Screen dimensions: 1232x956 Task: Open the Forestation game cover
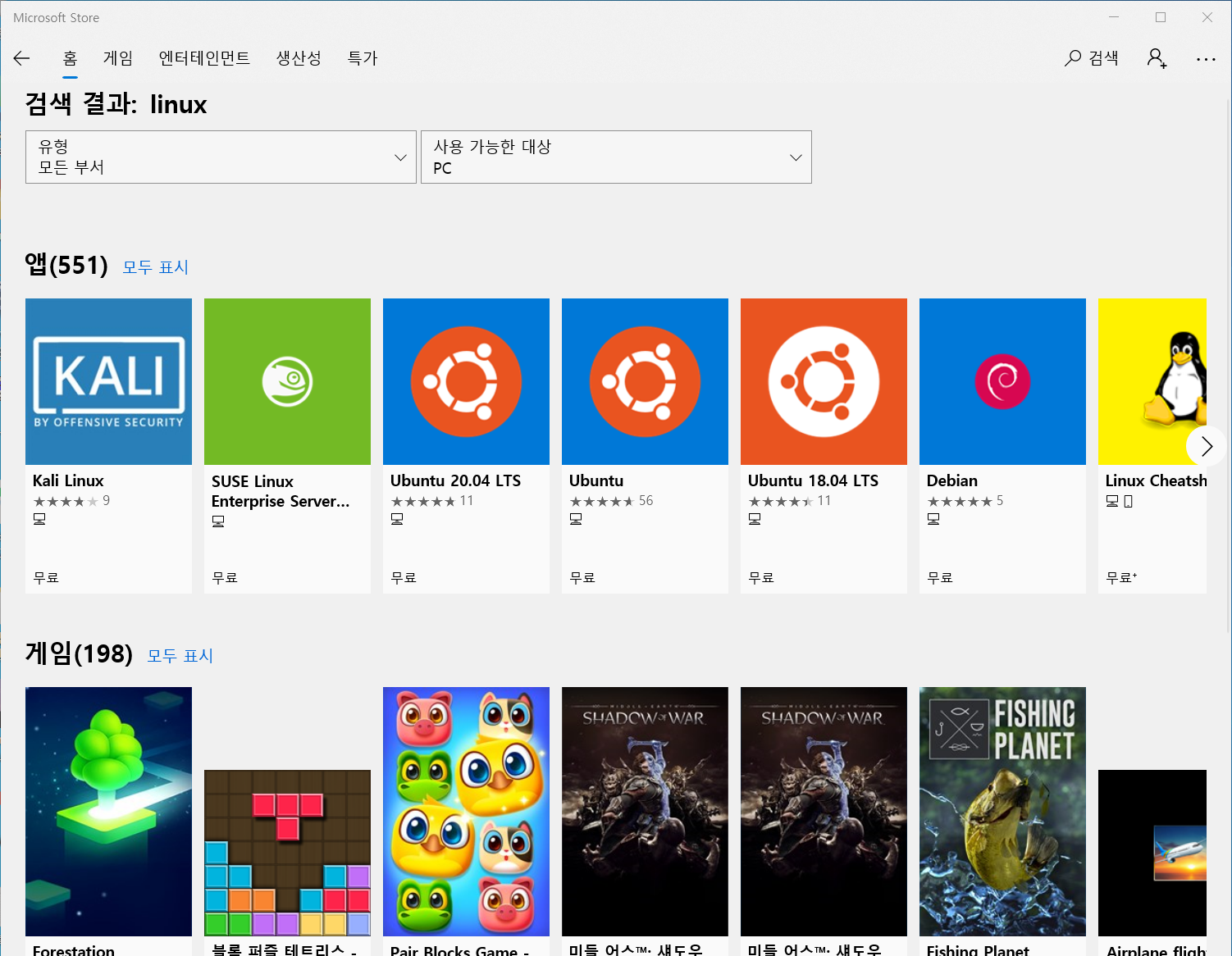[108, 812]
